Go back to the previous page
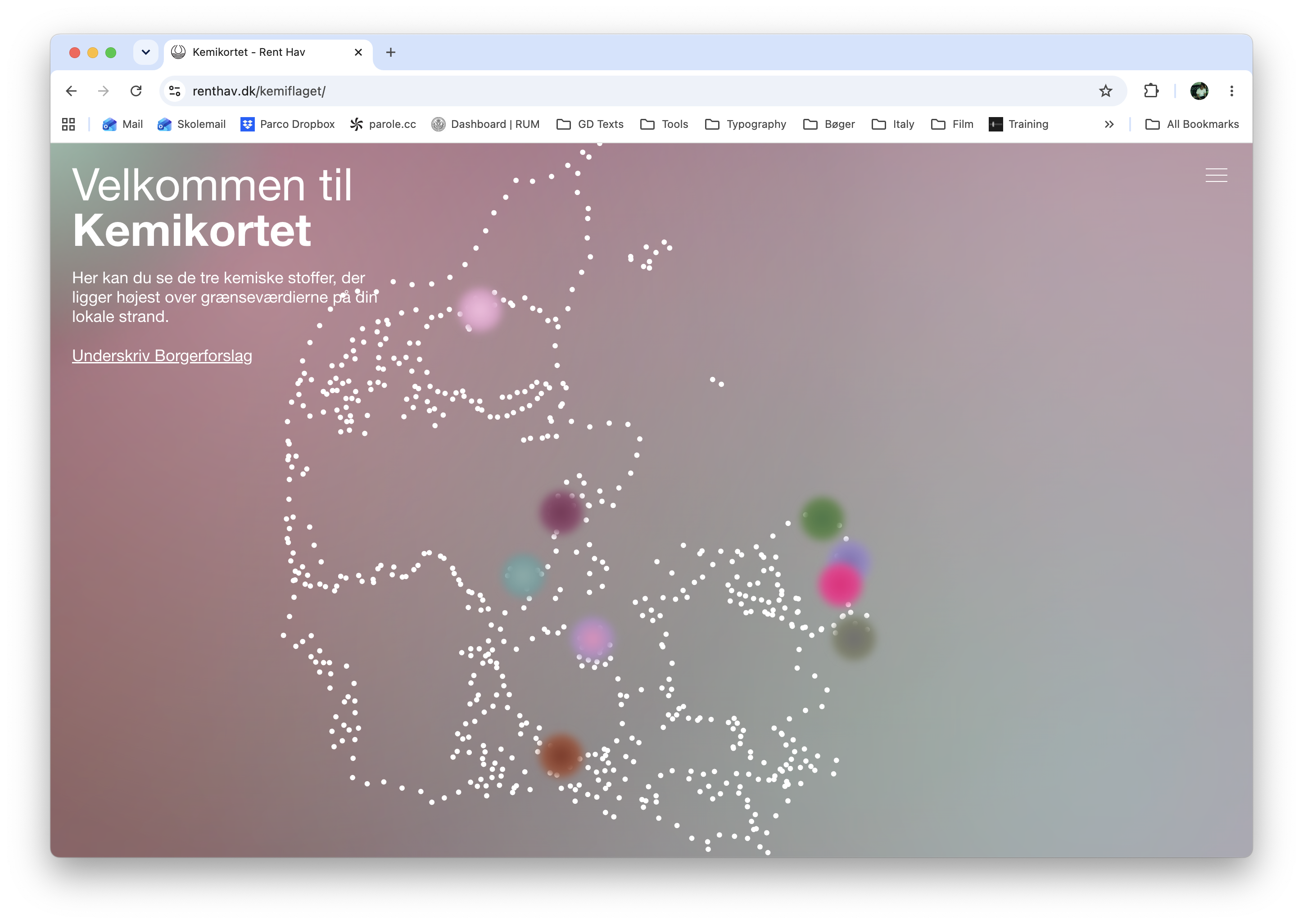Image resolution: width=1303 pixels, height=924 pixels. 71,91
